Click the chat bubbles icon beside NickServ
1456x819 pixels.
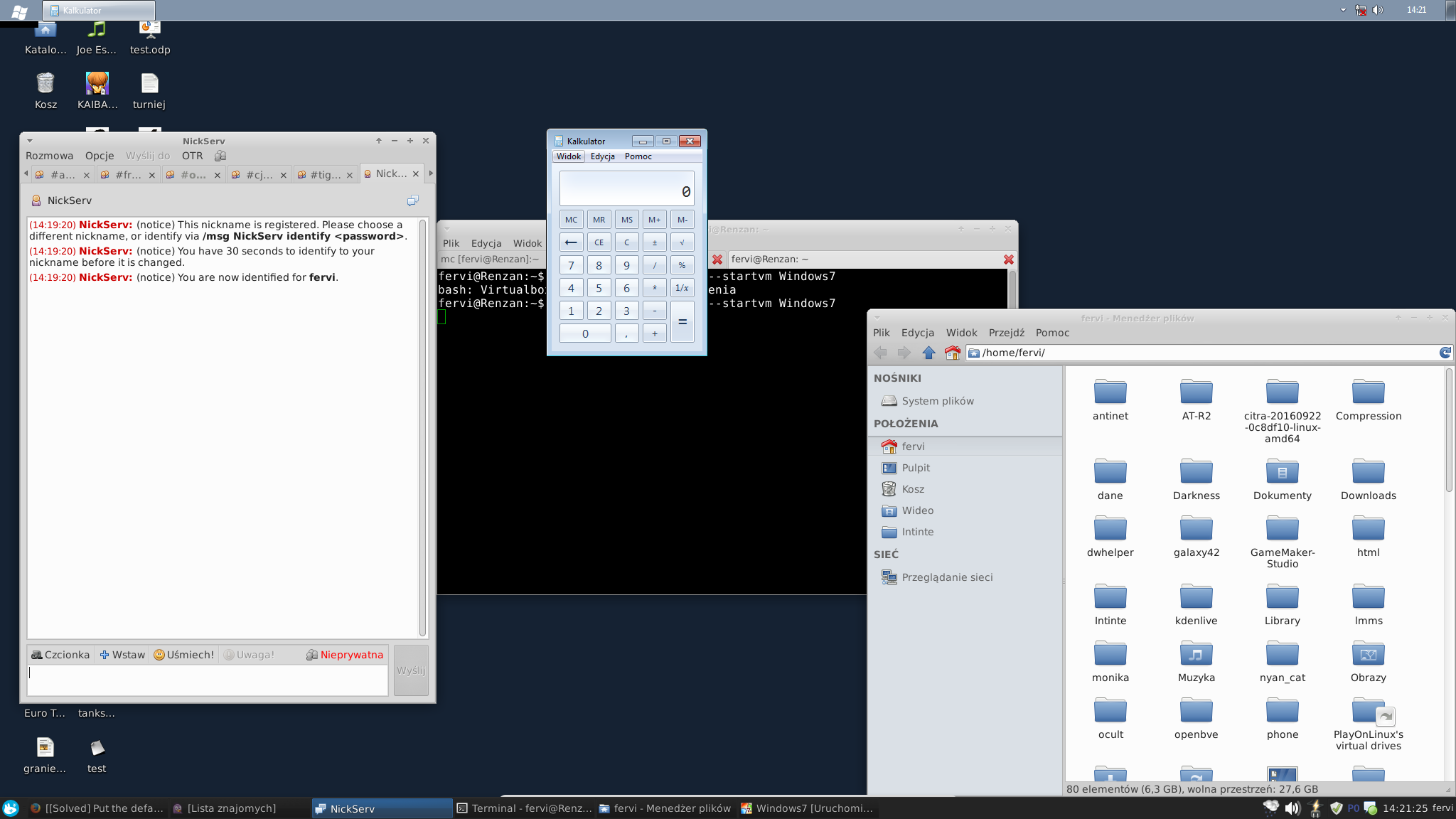[x=412, y=201]
